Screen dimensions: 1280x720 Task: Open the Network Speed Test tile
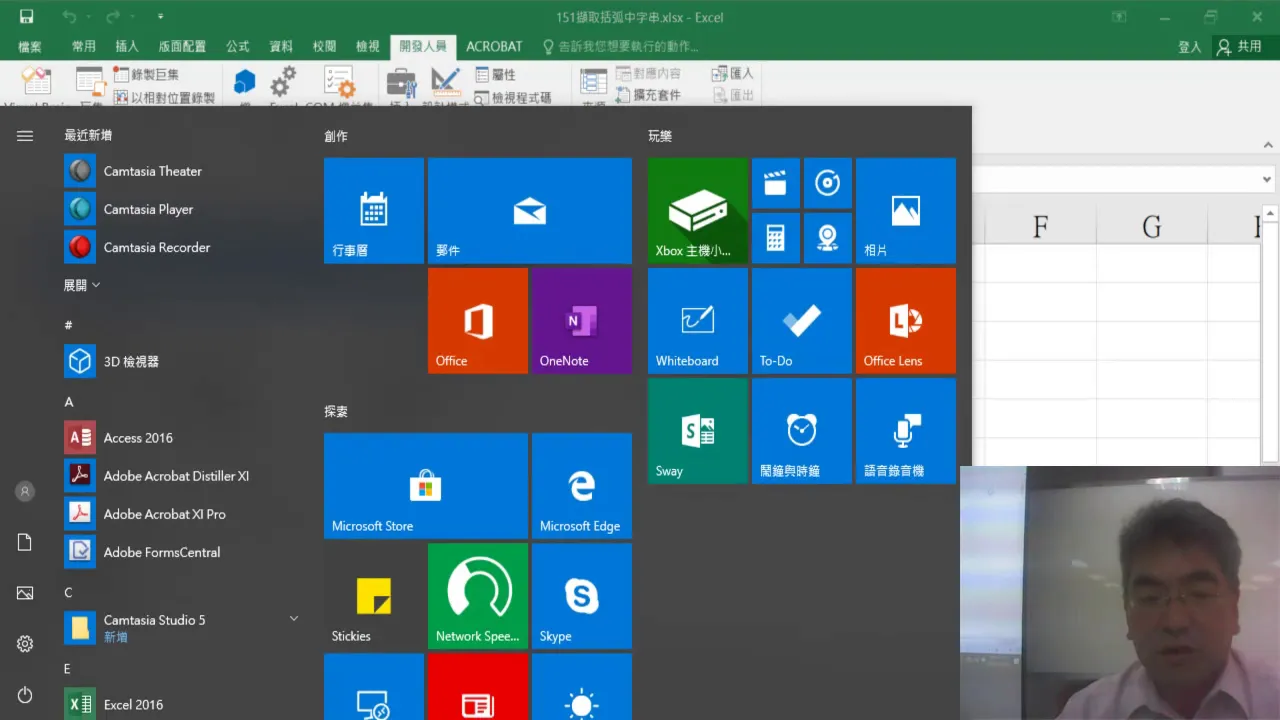(x=478, y=596)
